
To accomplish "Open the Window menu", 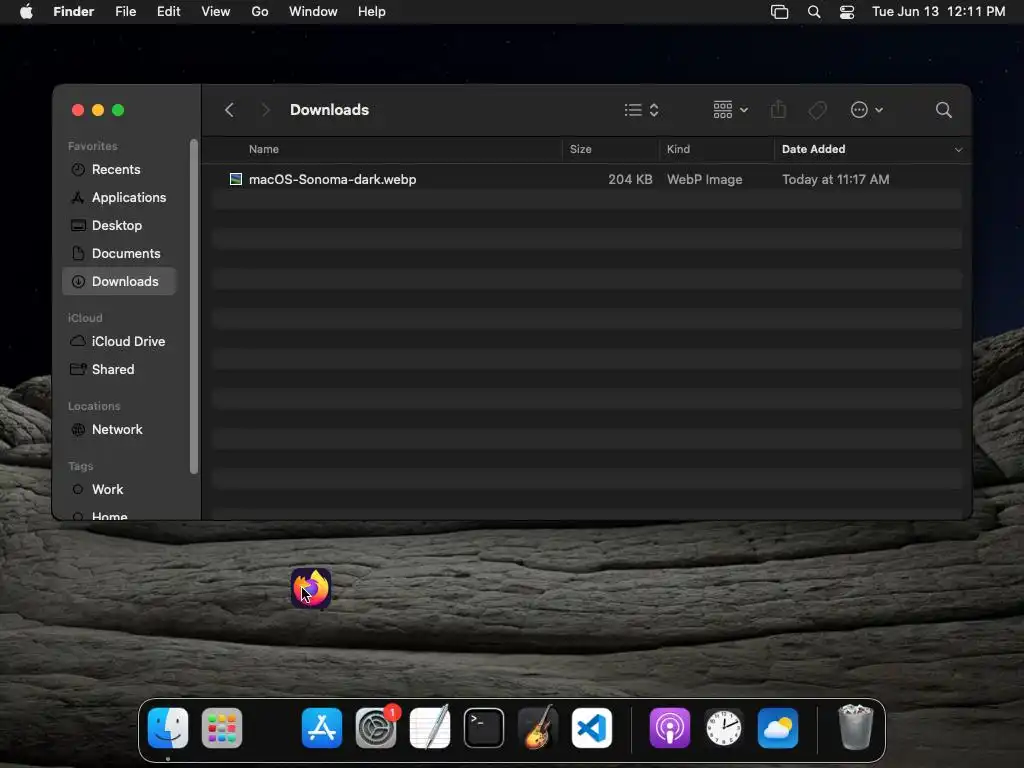I will point(313,12).
